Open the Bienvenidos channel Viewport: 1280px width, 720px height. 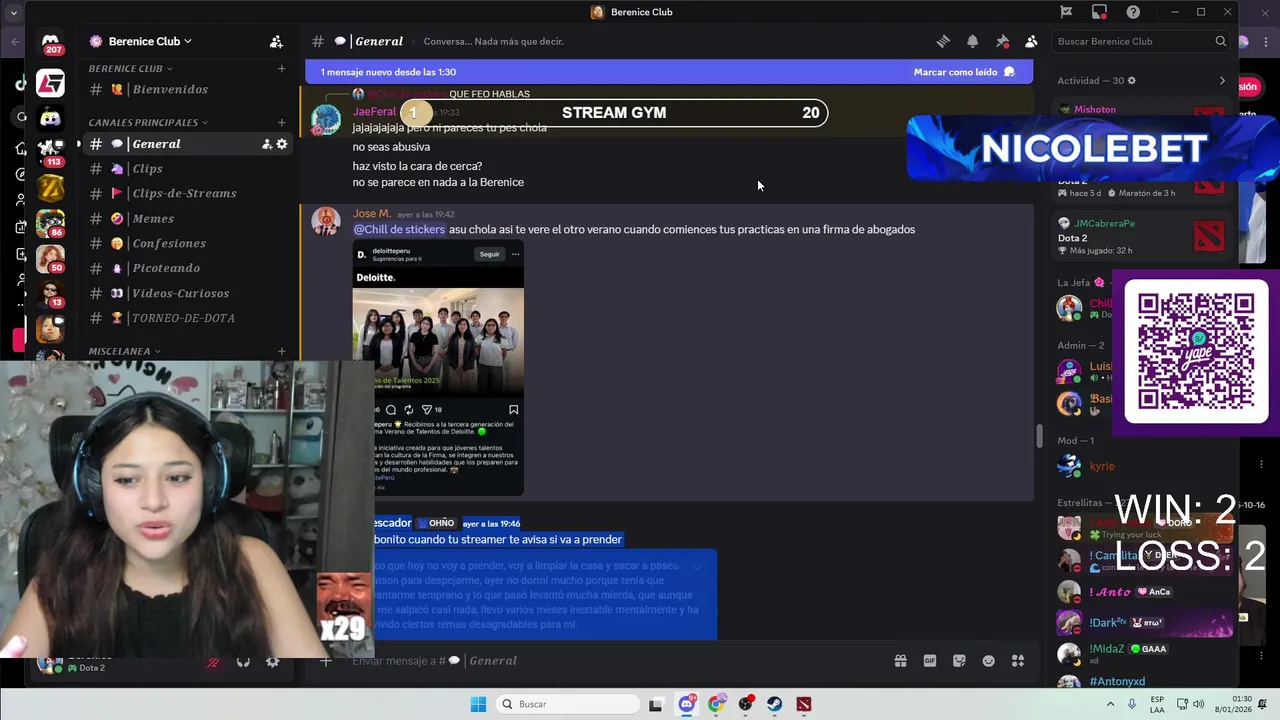click(186, 90)
